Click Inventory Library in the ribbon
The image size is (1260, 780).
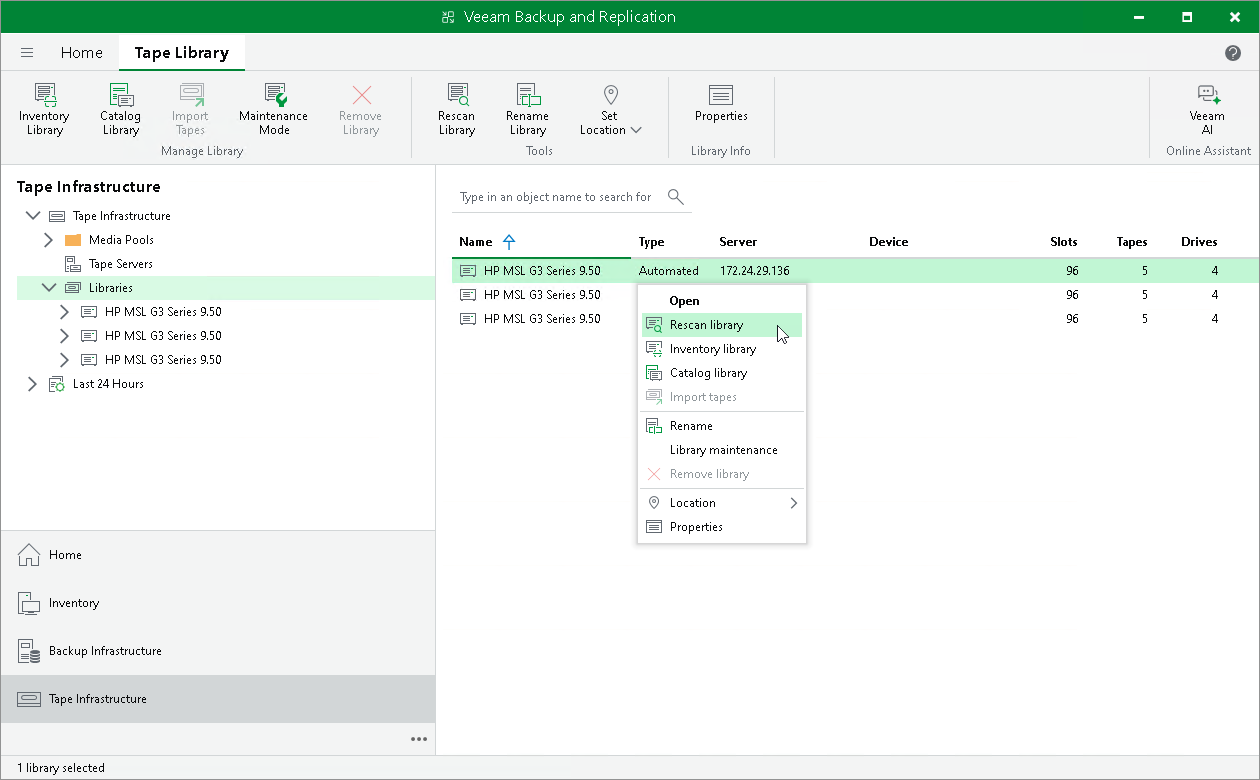(45, 110)
